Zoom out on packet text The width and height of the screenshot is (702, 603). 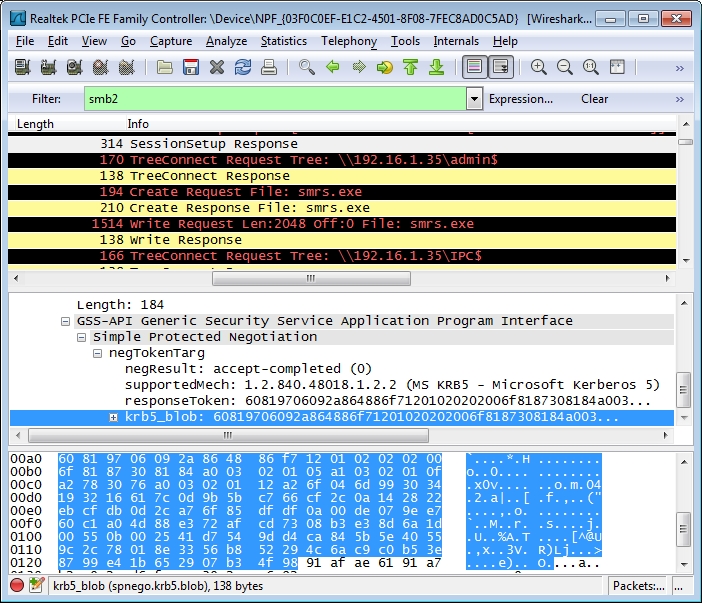pos(564,67)
